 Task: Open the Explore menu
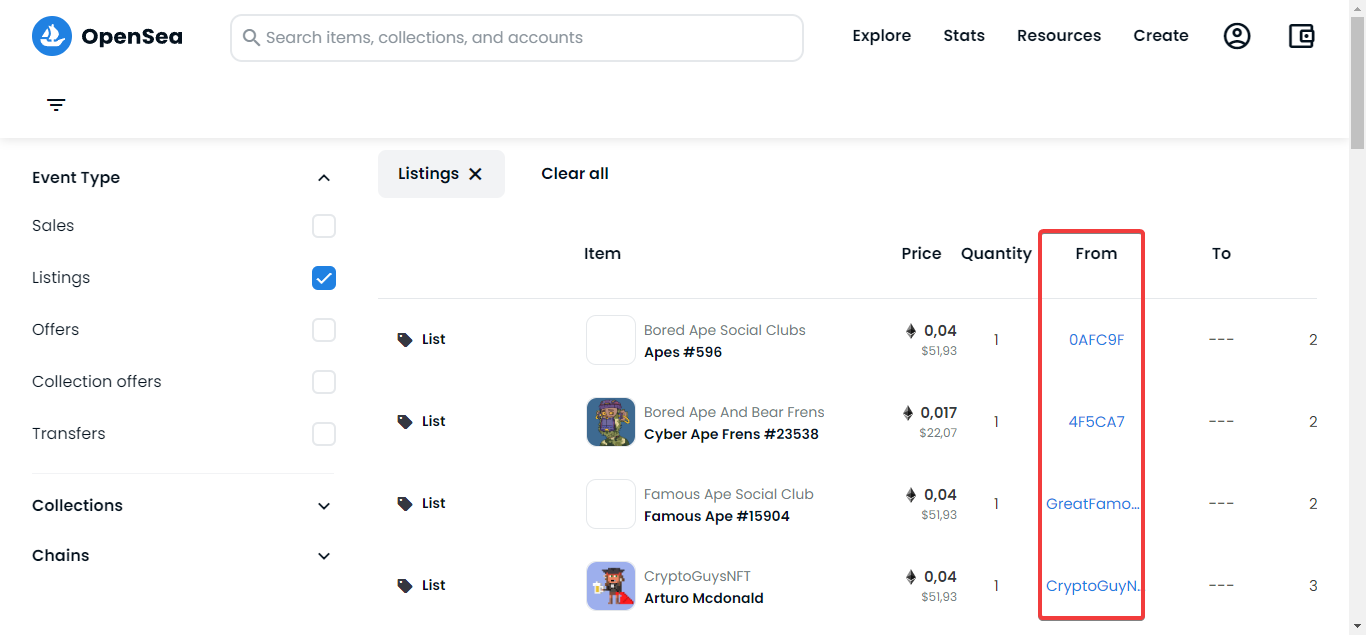click(881, 36)
